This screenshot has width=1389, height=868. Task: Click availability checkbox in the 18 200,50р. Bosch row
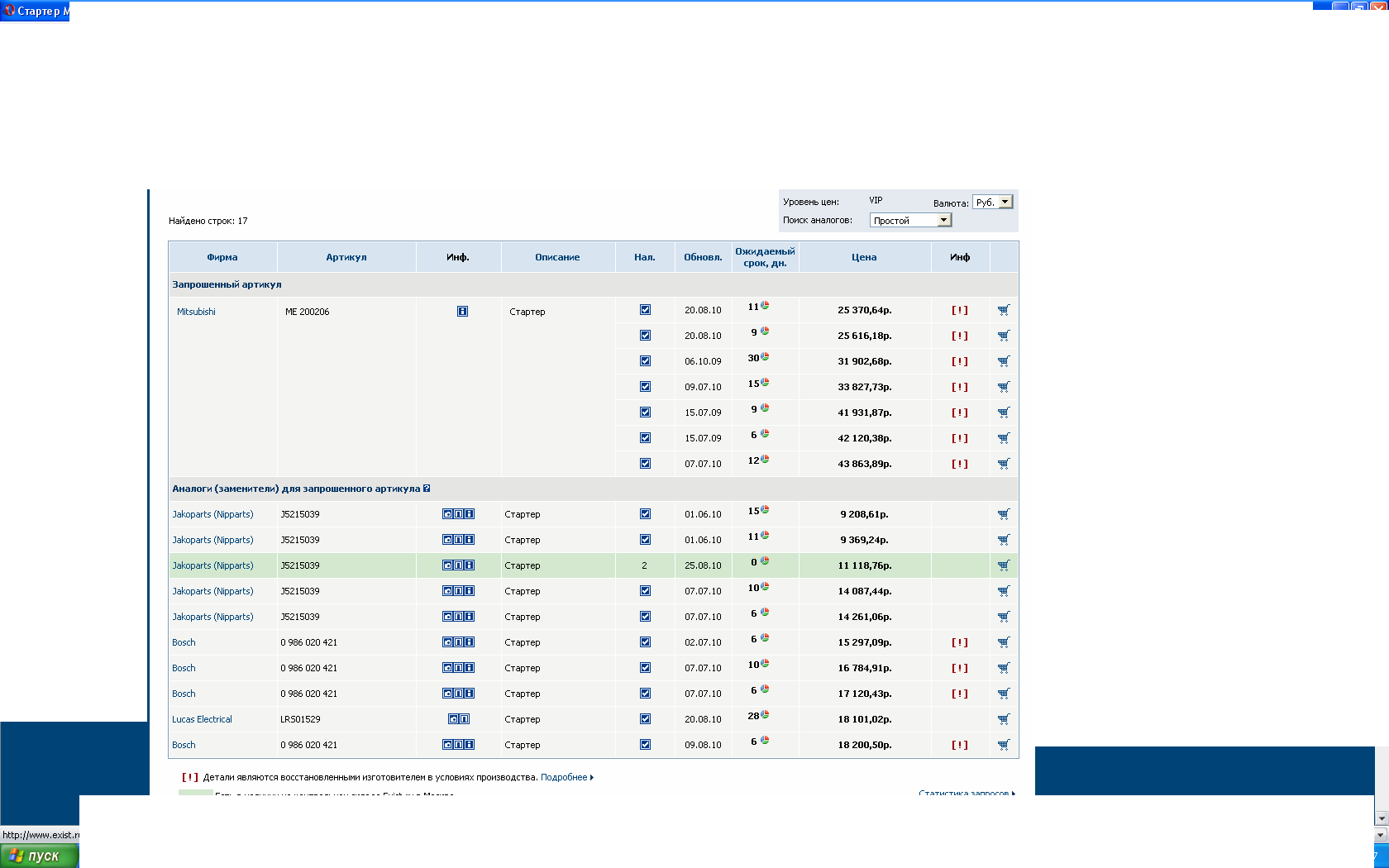tap(645, 745)
